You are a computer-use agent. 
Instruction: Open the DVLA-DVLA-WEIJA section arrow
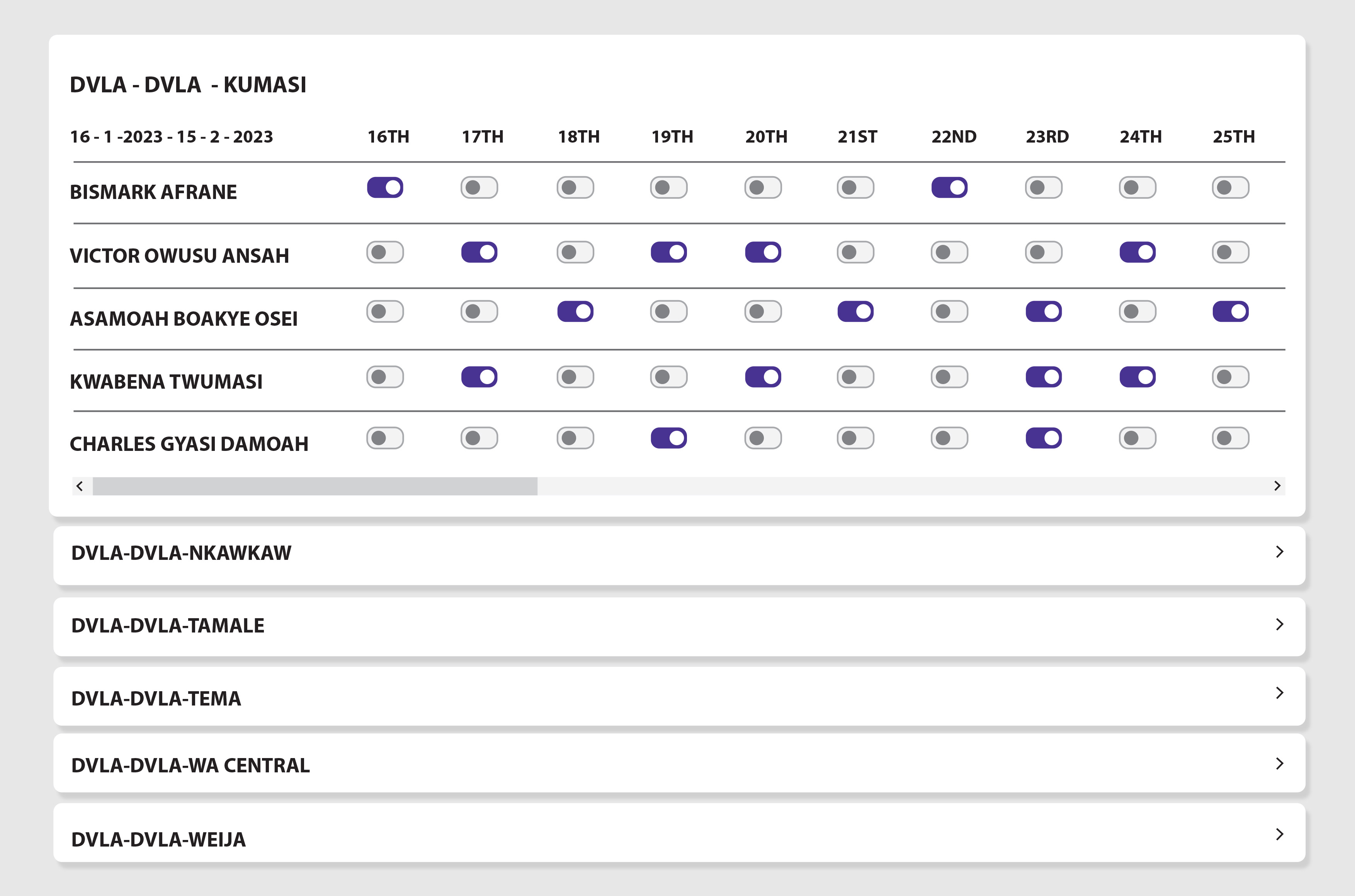point(1280,834)
